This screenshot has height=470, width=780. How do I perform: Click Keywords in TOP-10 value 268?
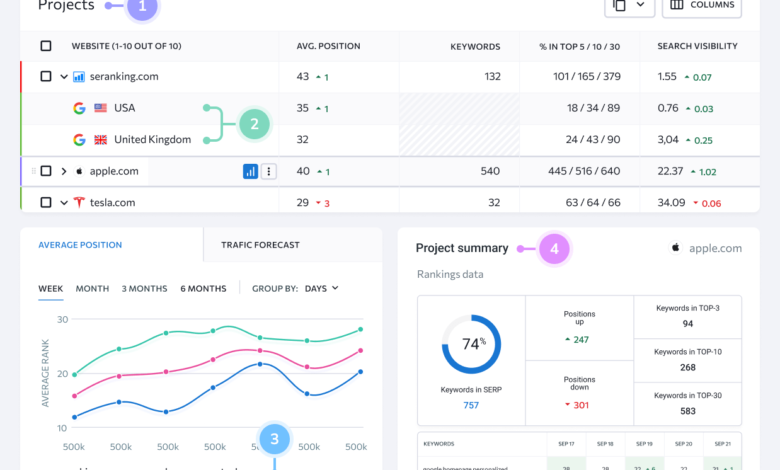pyautogui.click(x=688, y=368)
